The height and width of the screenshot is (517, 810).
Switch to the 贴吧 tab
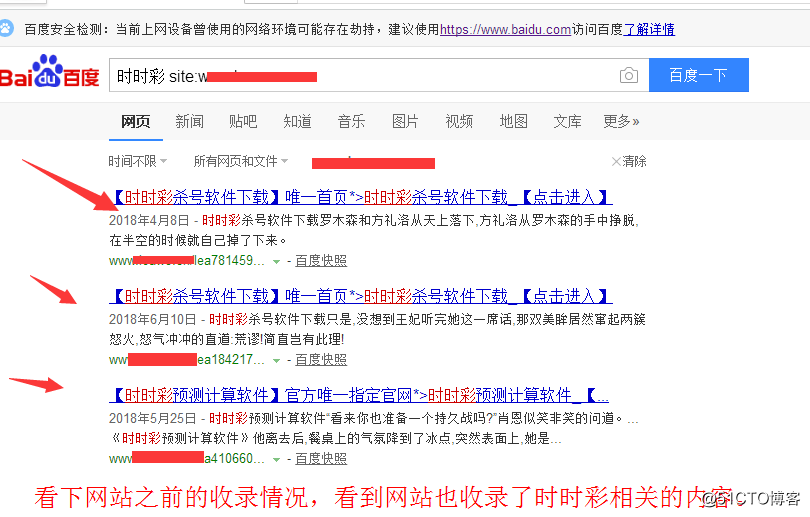point(243,121)
